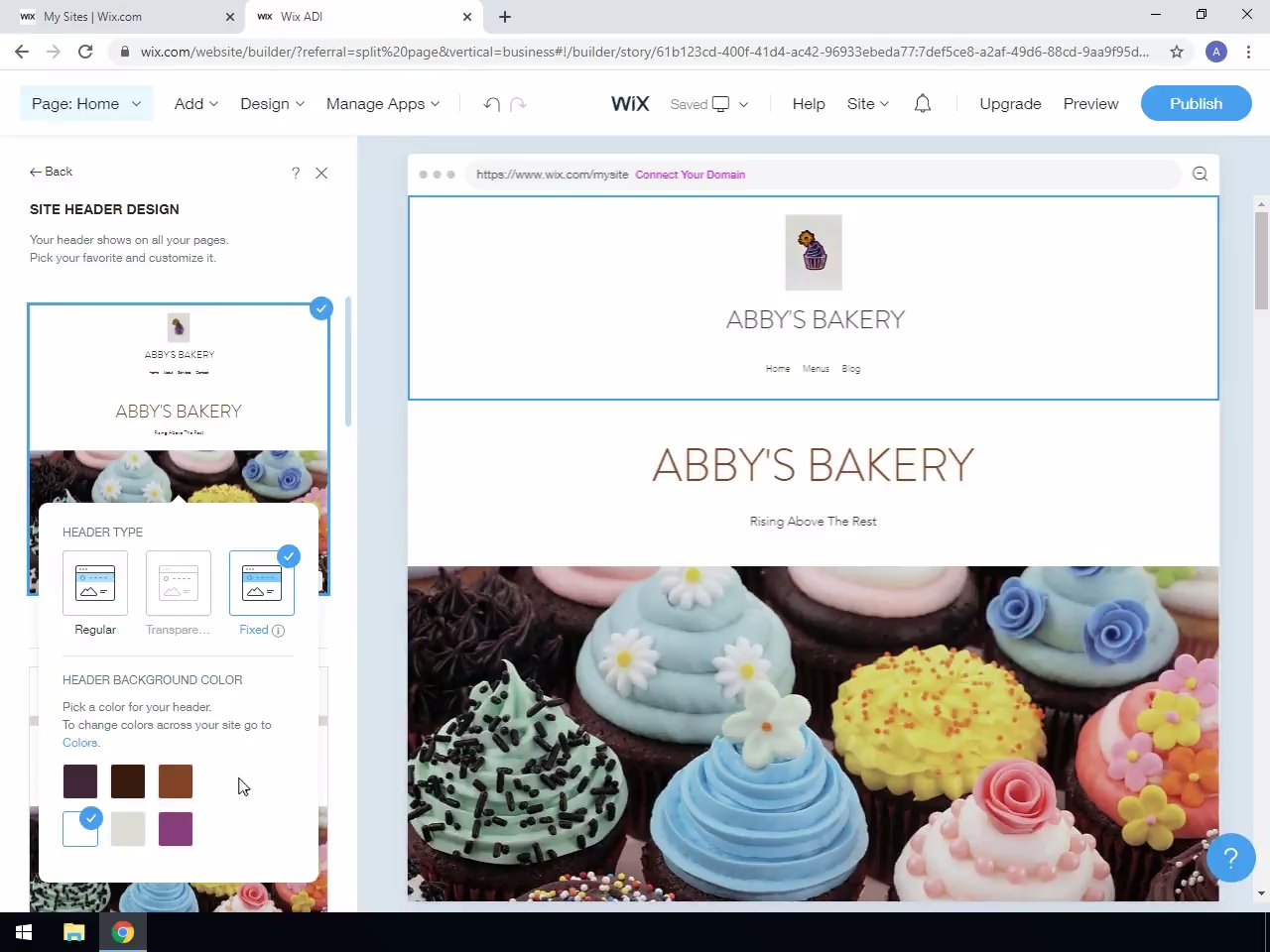Open File Explorer from the taskbar
Viewport: 1270px width, 952px height.
pos(74,932)
